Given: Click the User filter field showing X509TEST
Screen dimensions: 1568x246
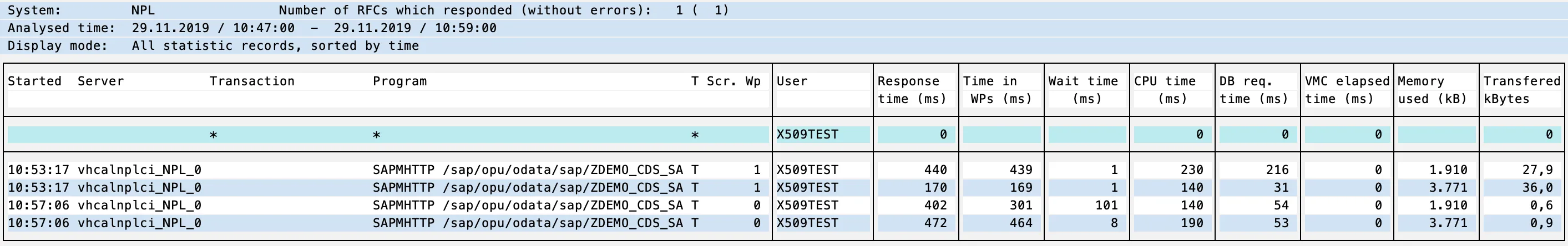Looking at the screenshot, I should point(808,135).
